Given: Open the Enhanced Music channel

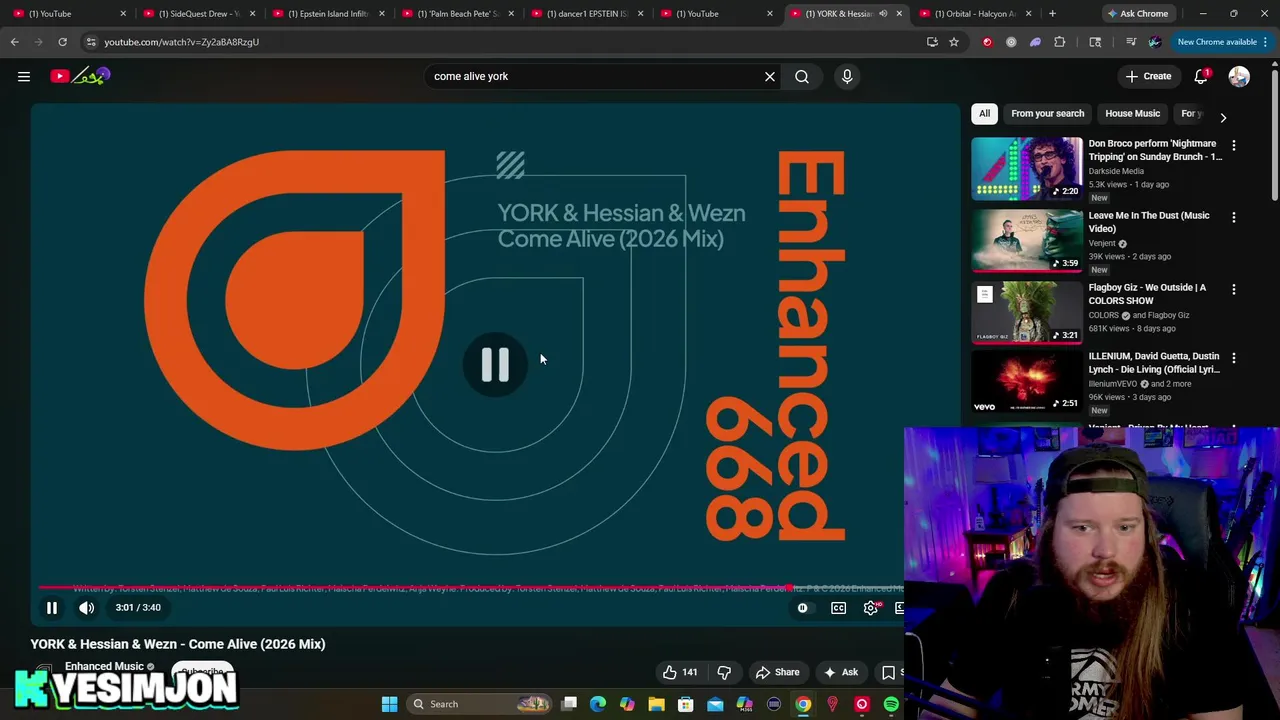Looking at the screenshot, I should pos(104,666).
